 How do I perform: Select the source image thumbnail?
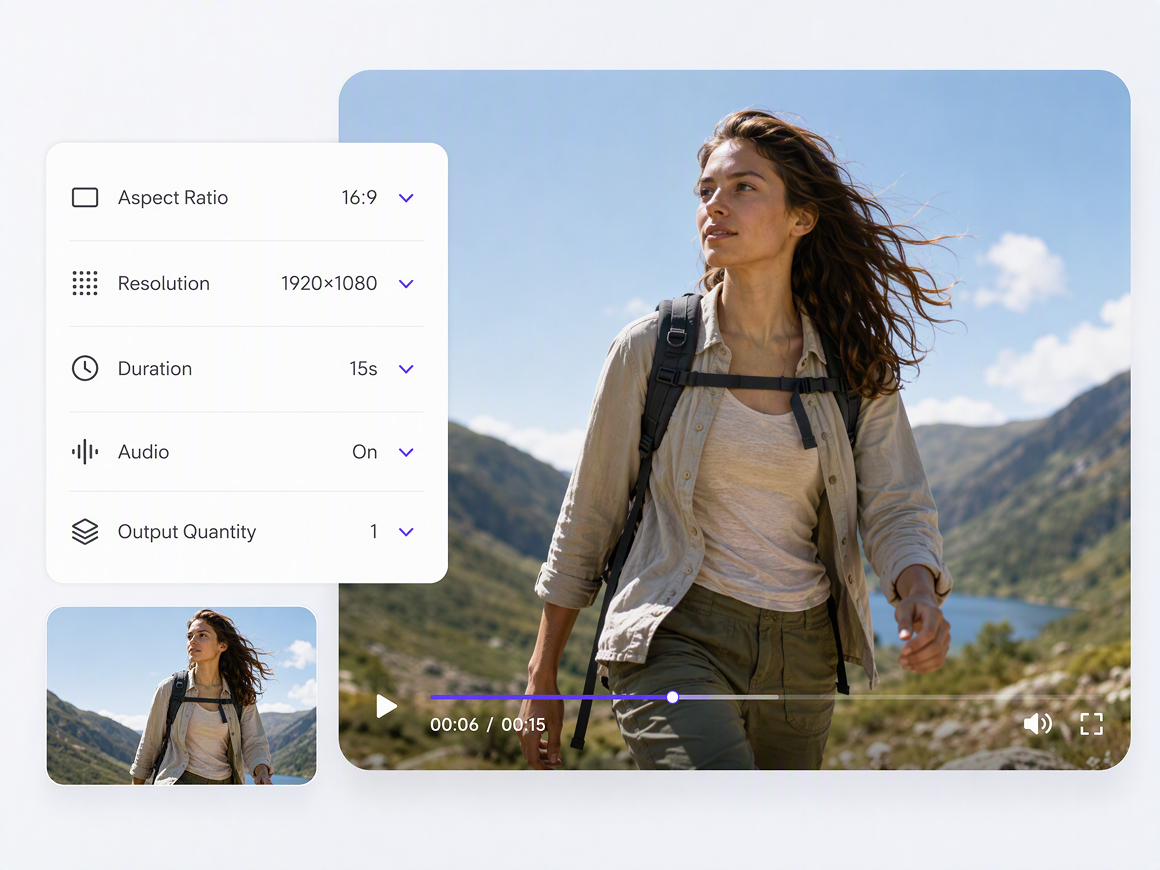coord(181,695)
